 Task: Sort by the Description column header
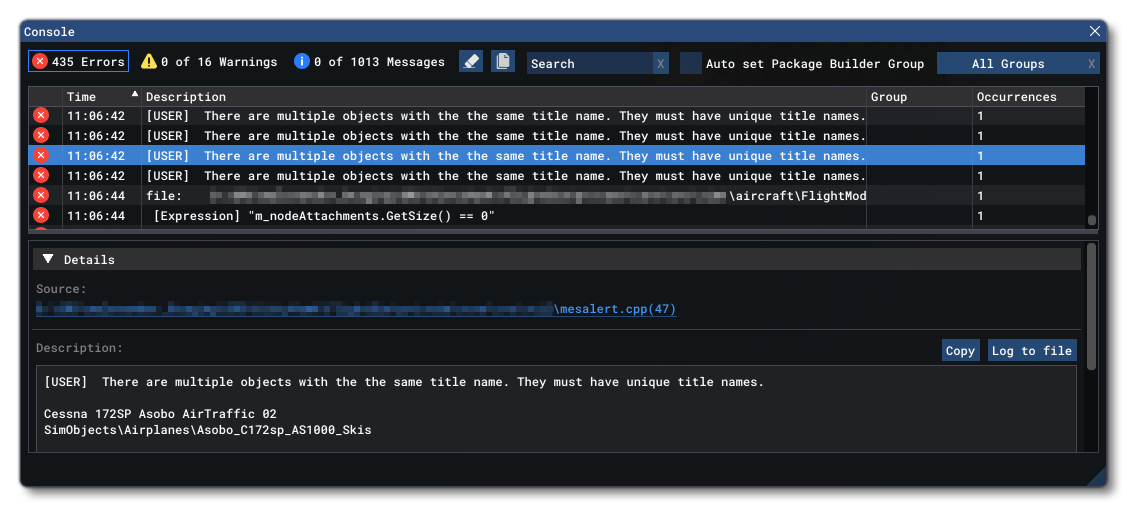[x=504, y=96]
